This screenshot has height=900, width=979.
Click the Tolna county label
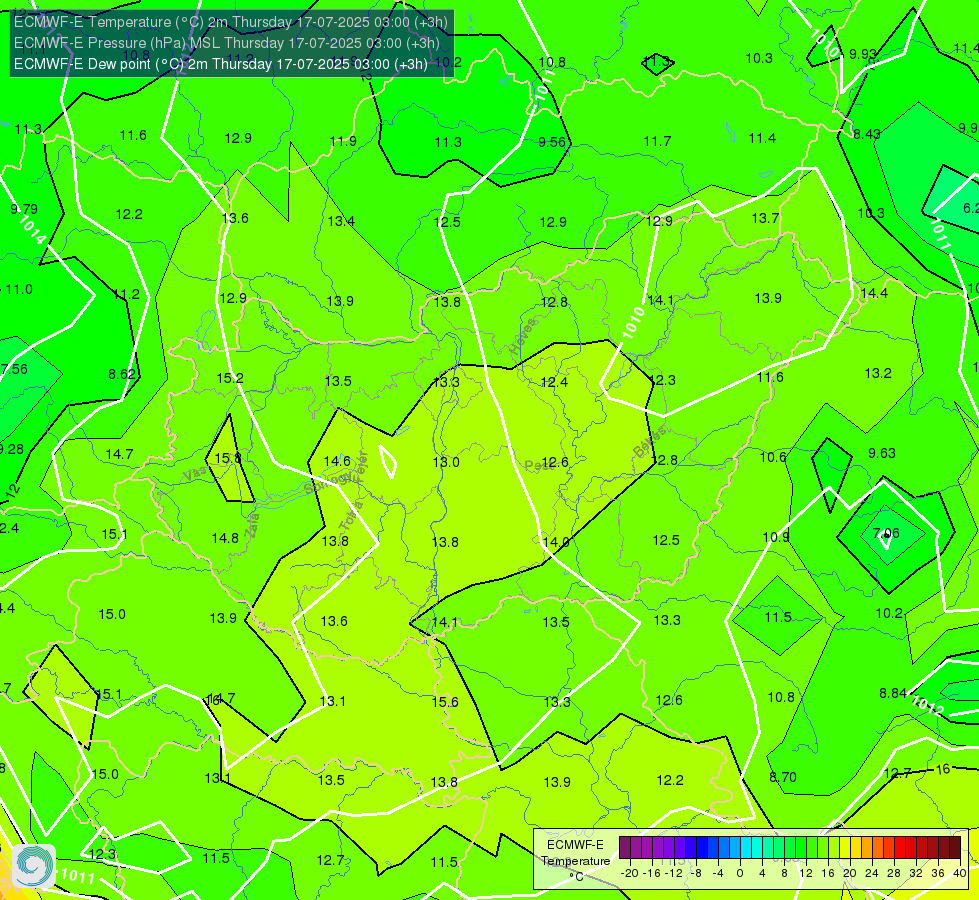[353, 516]
